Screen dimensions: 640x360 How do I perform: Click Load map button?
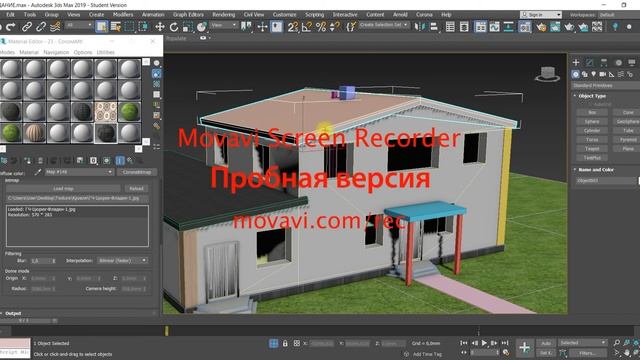tap(63, 189)
